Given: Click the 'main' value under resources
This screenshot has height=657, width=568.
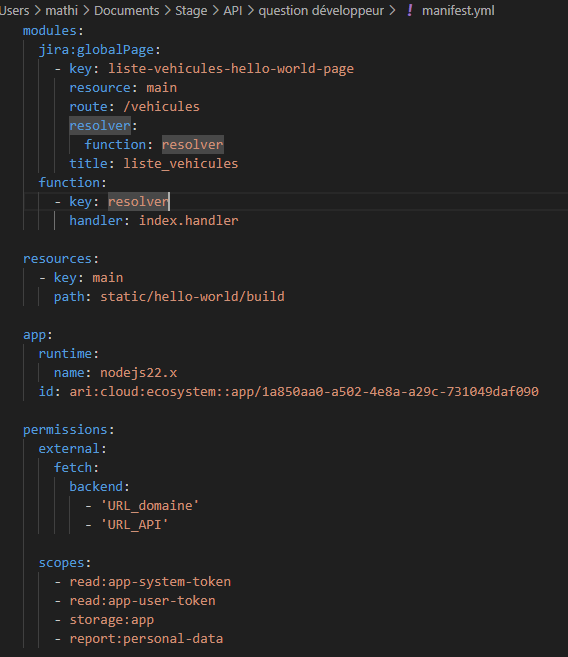Looking at the screenshot, I should point(108,278).
